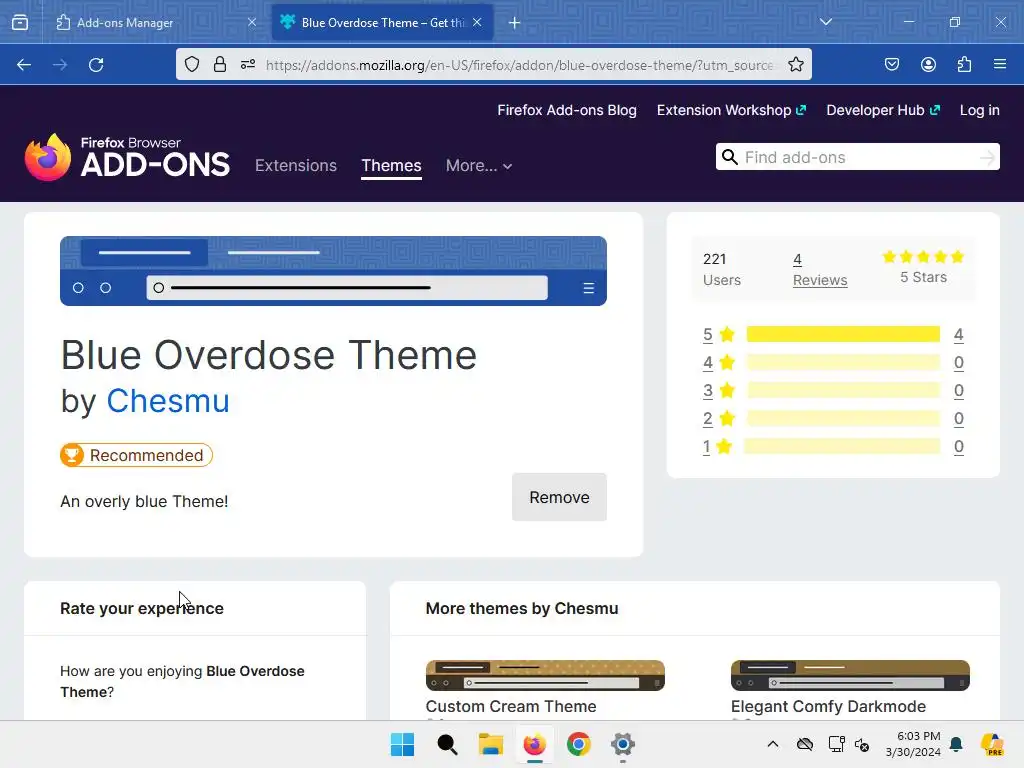Show hidden system tray icons
Image resolution: width=1024 pixels, height=768 pixels.
coord(773,744)
